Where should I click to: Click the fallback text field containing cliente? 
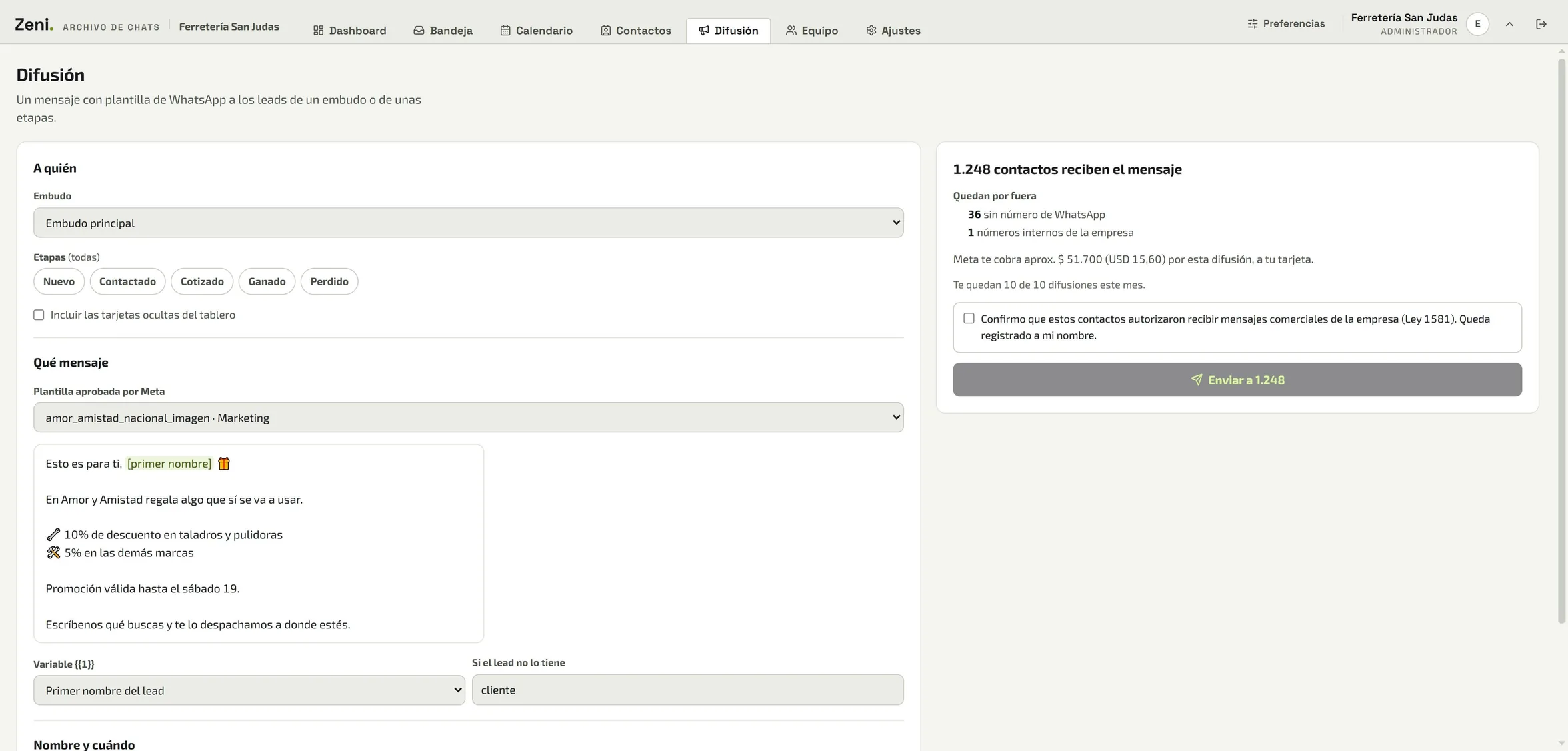point(688,690)
